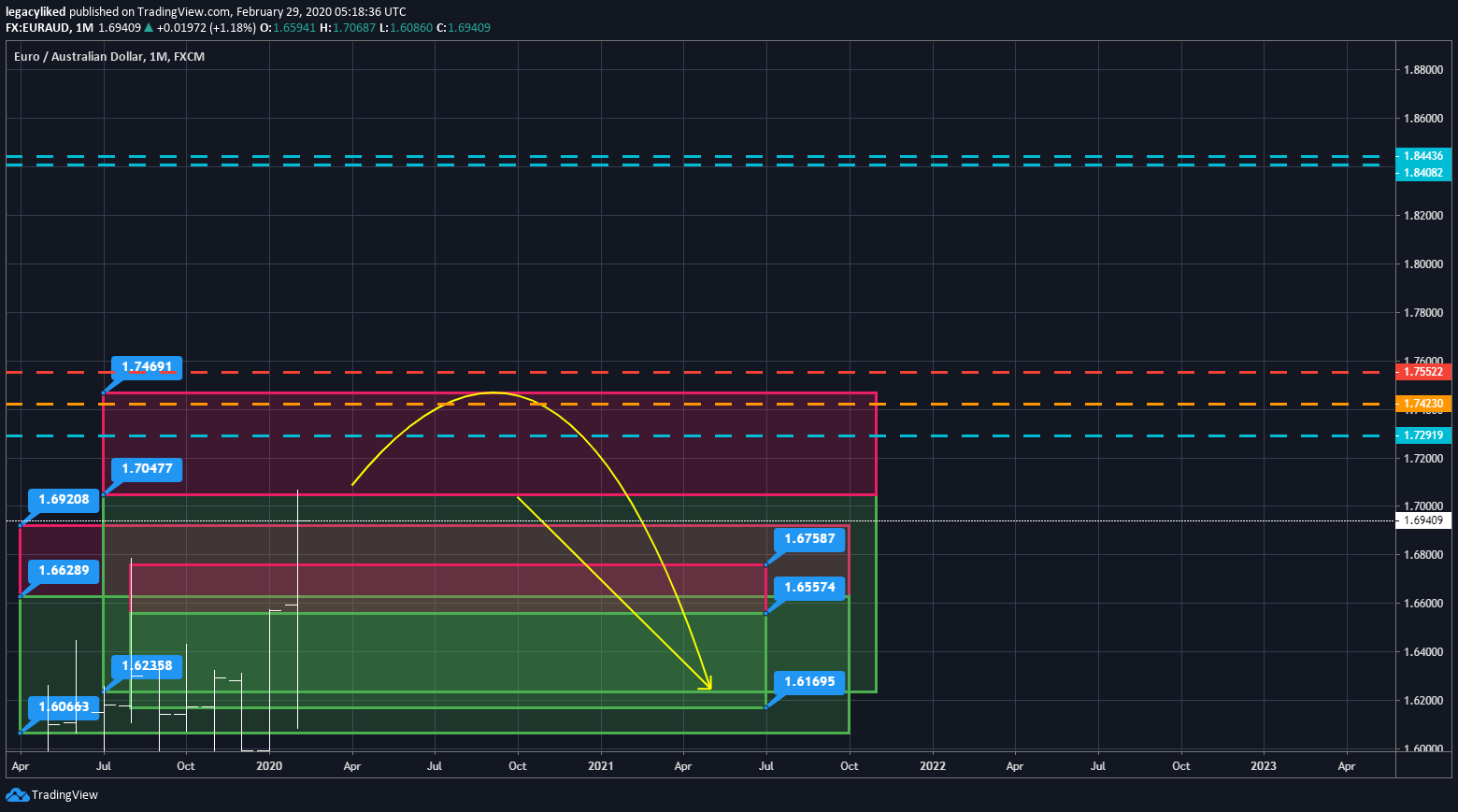
Task: Click the 1.64000 price scale label
Action: click(1423, 652)
